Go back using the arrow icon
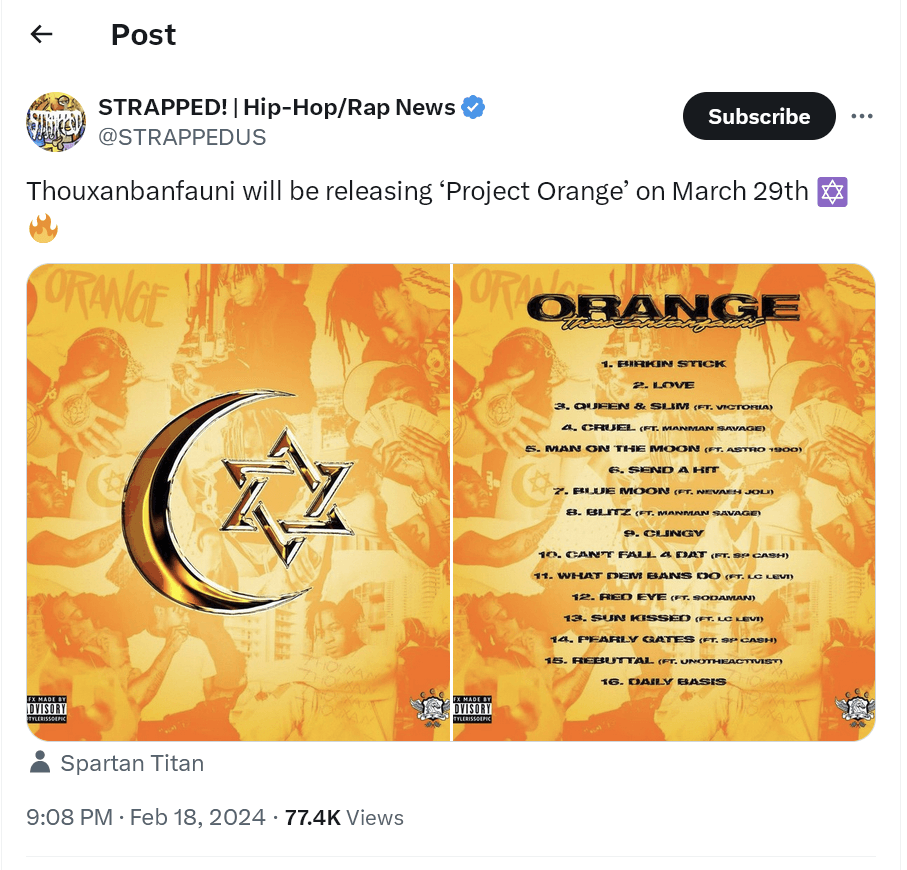This screenshot has height=870, width=907. pos(41,35)
